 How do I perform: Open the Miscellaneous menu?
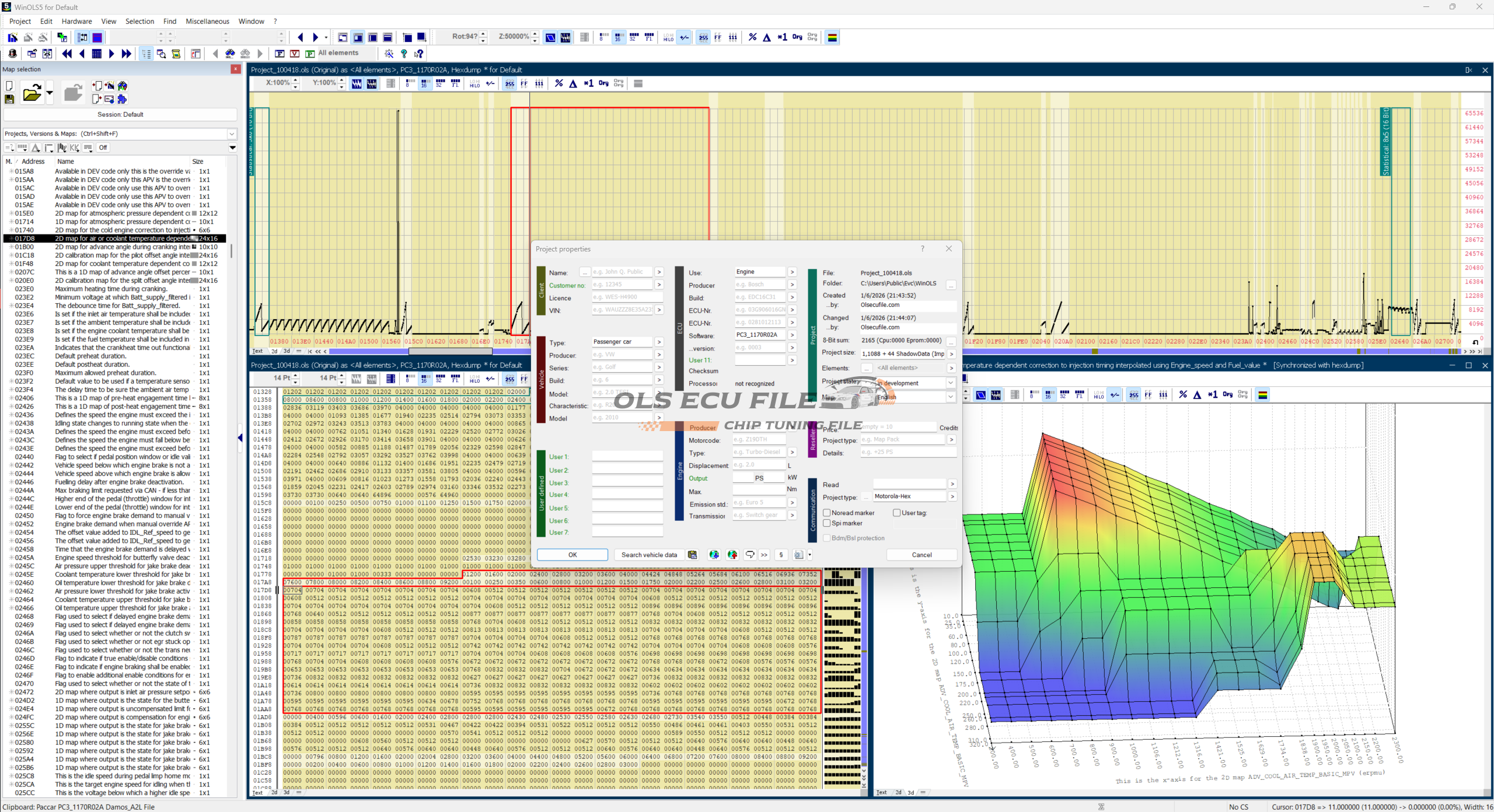[207, 22]
